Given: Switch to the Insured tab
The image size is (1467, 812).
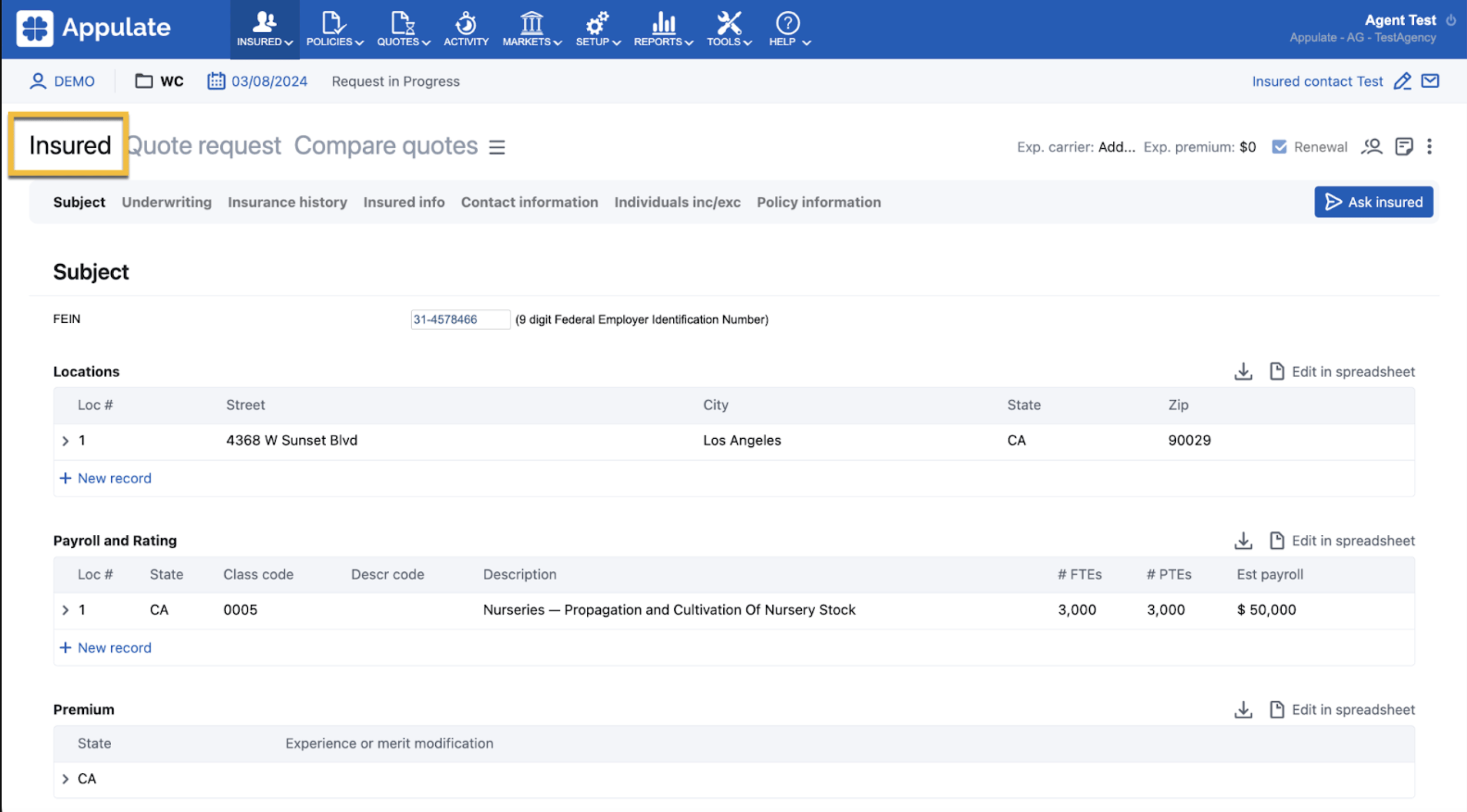Looking at the screenshot, I should click(69, 146).
